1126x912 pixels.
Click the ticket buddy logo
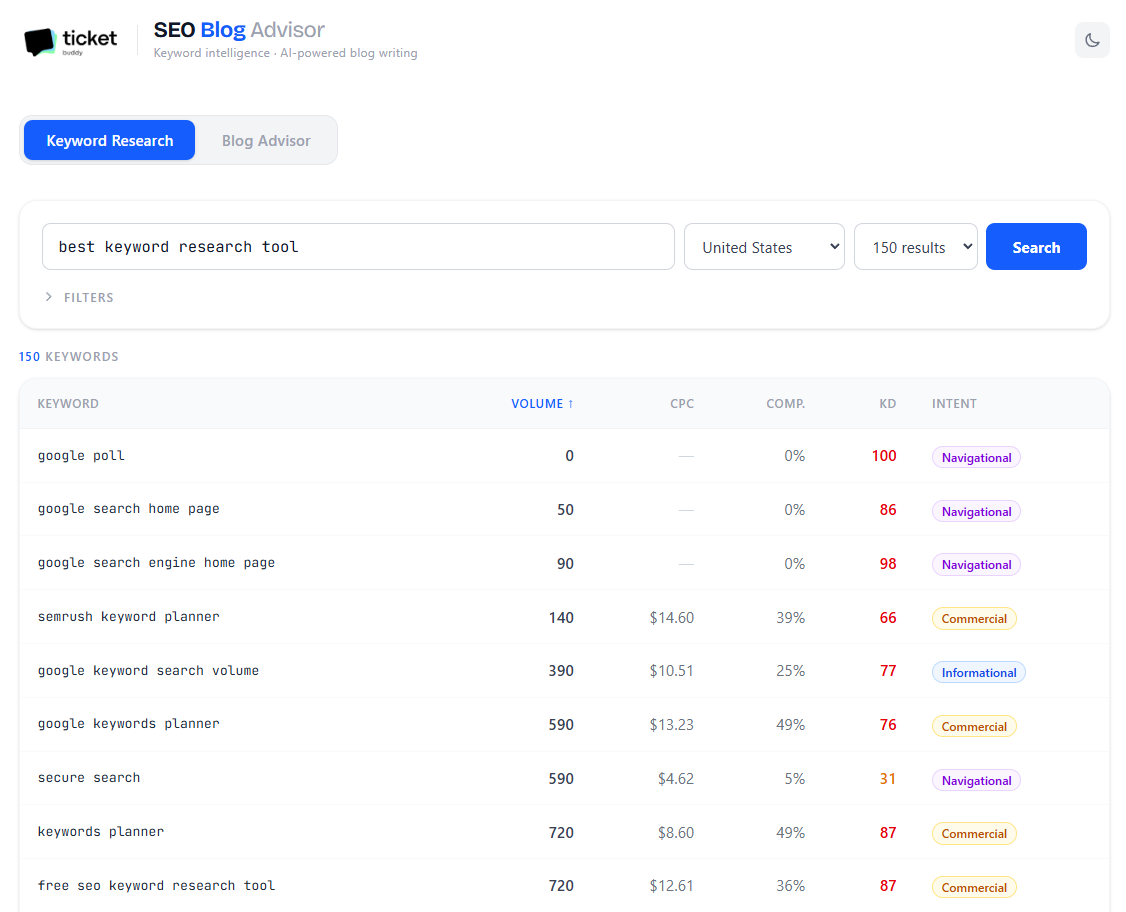70,42
